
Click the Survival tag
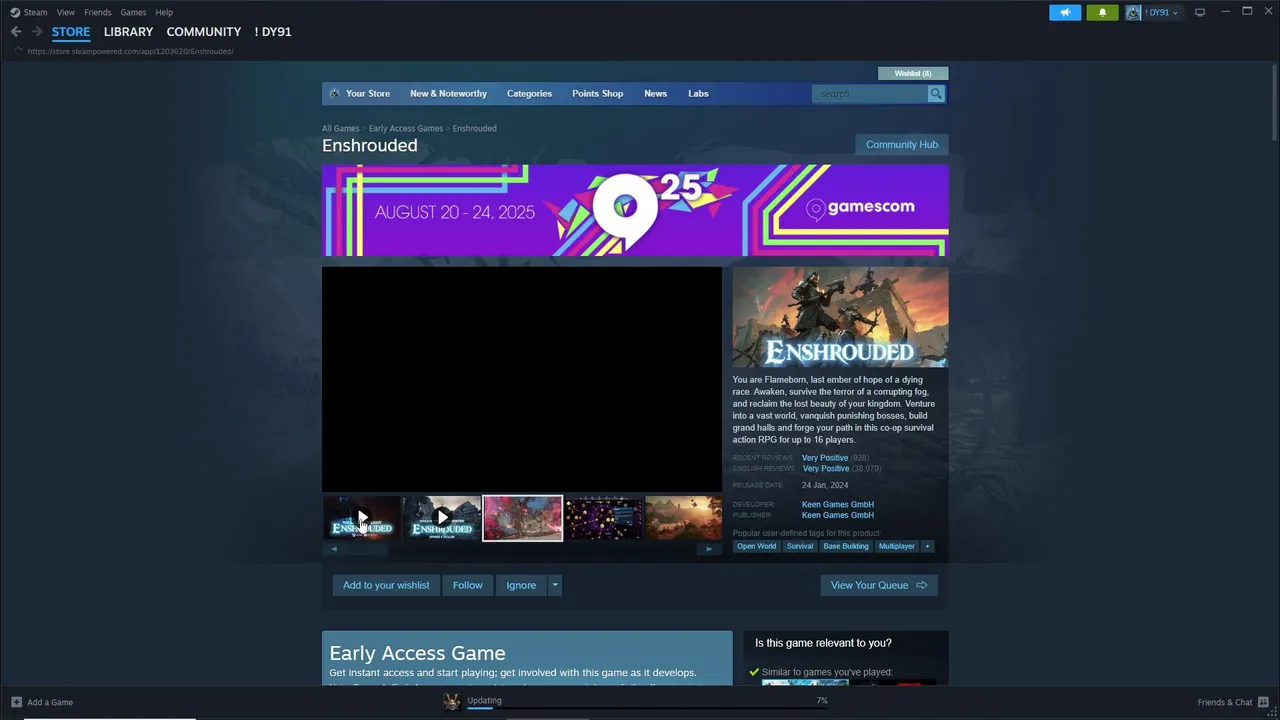(x=800, y=546)
